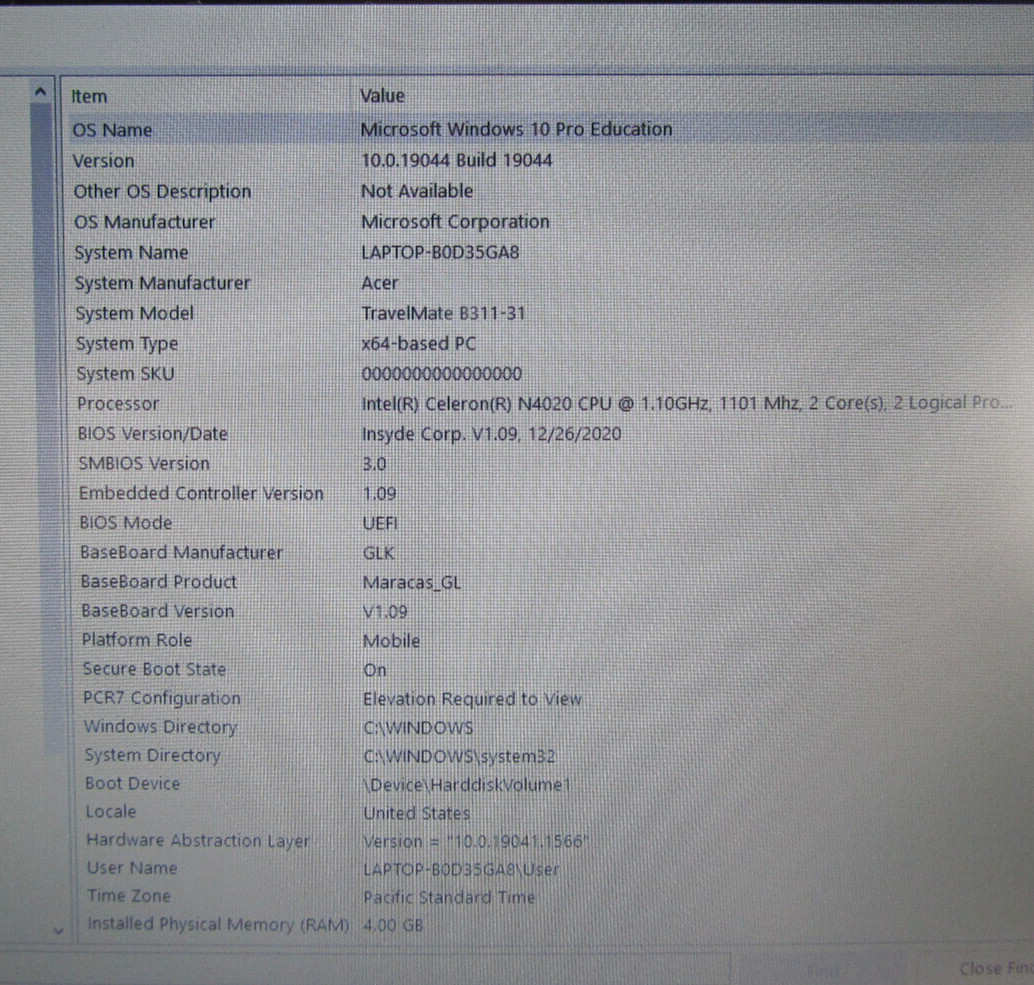Click the Mobile platform role value

click(392, 641)
